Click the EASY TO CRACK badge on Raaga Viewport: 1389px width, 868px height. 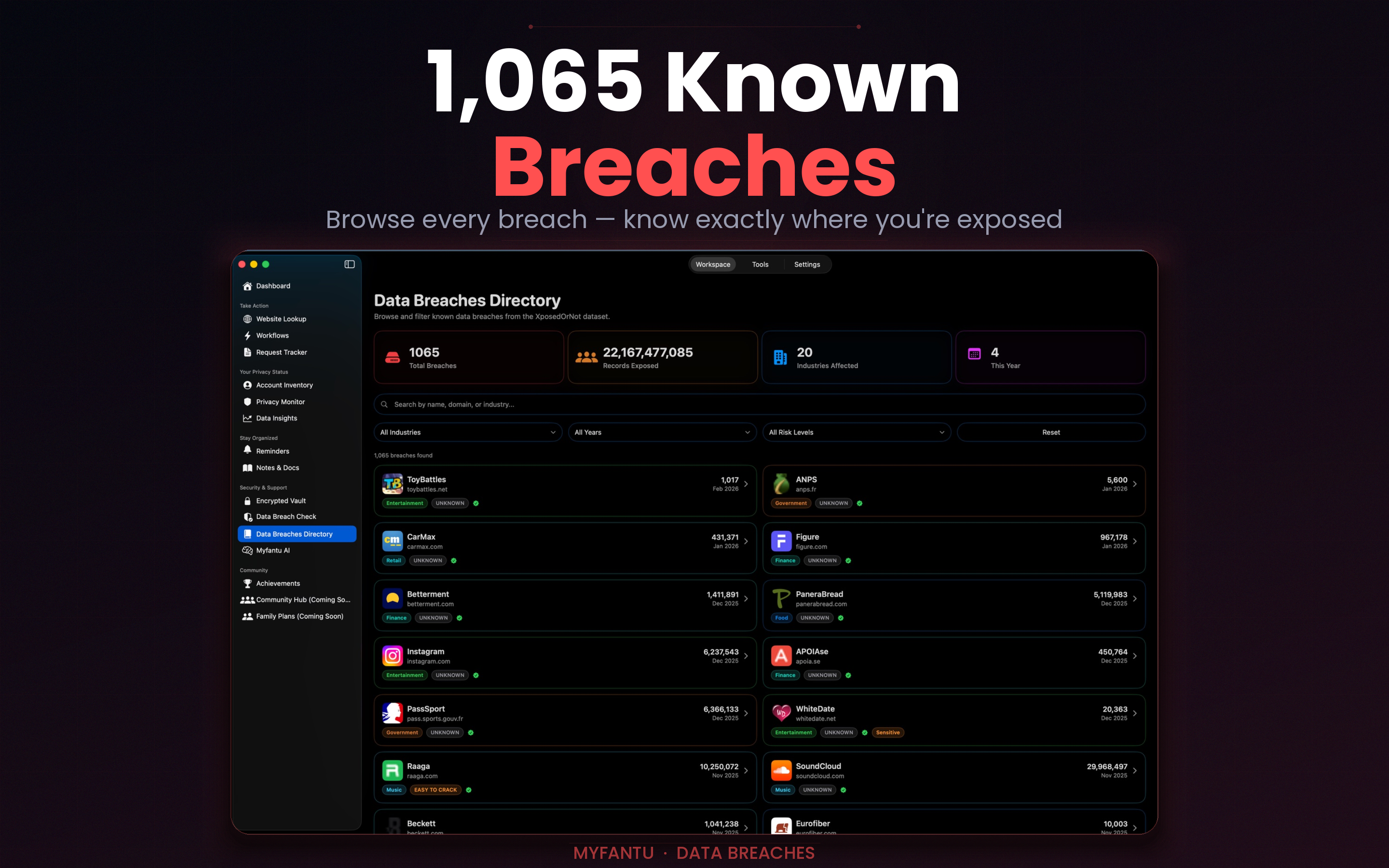point(435,790)
